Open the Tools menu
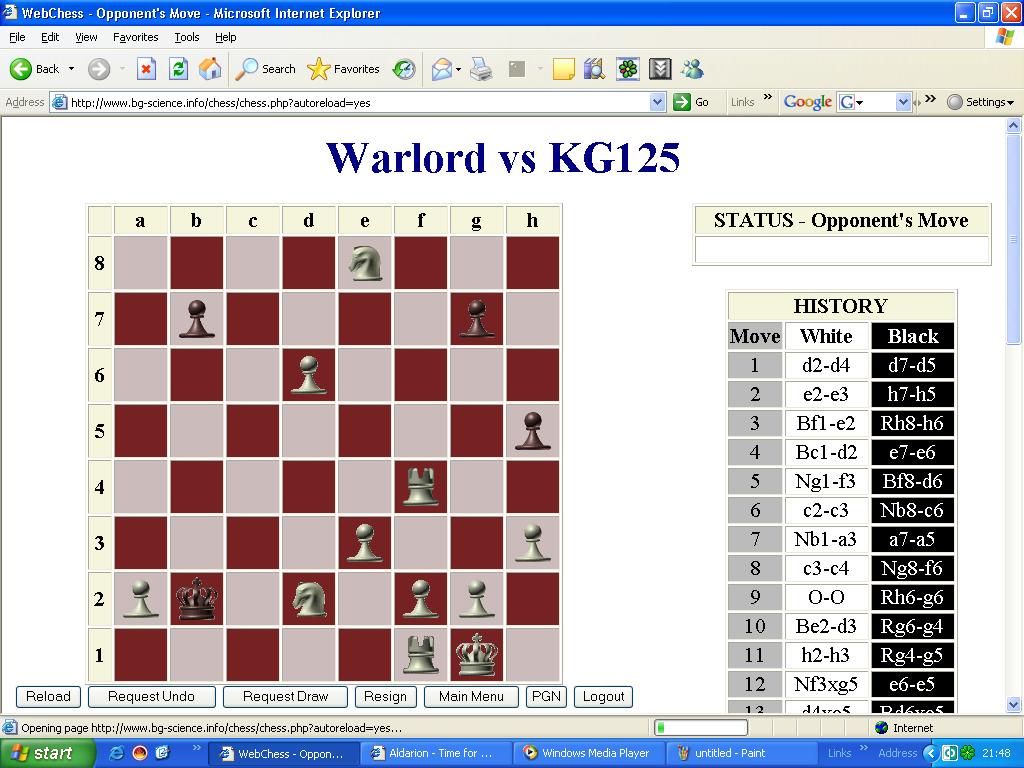1024x768 pixels. coord(187,37)
